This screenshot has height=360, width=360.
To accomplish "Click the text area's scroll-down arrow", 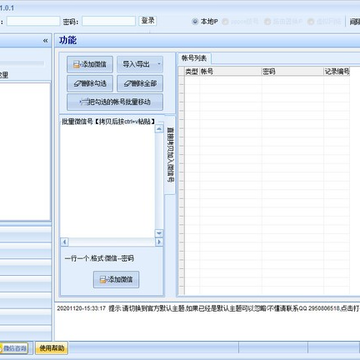I will coord(159,234).
